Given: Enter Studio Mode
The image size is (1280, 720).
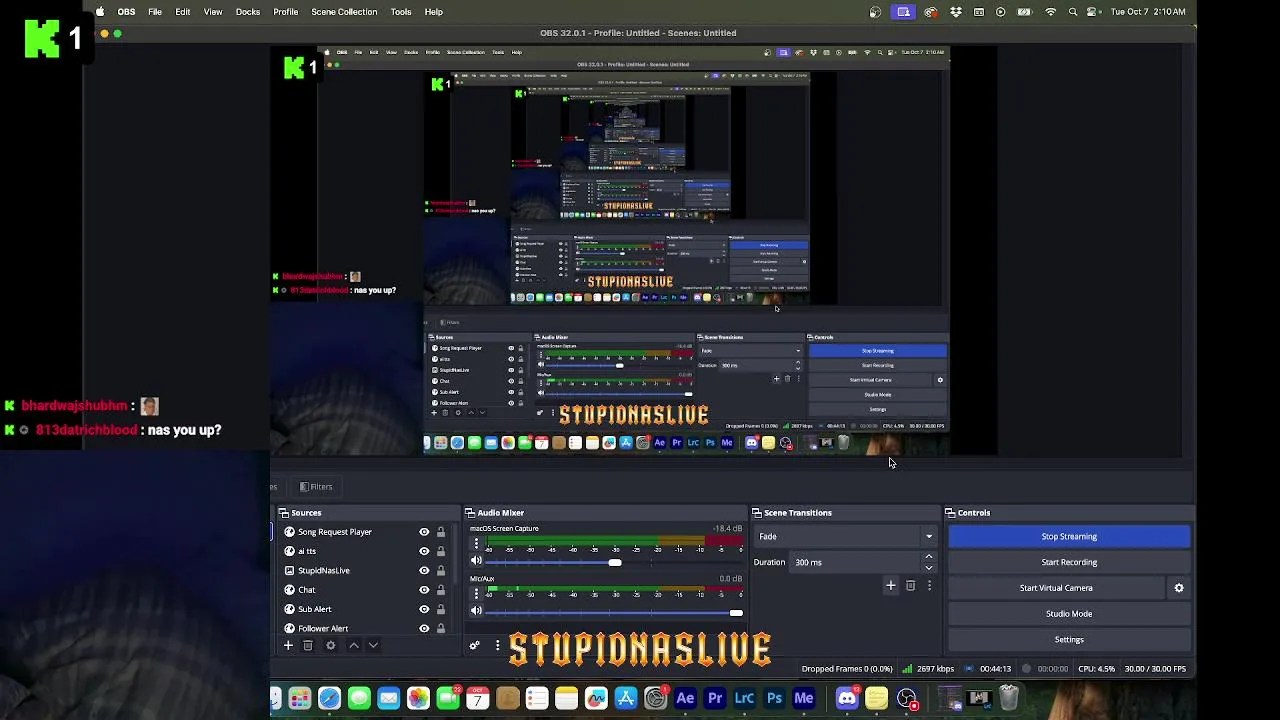Looking at the screenshot, I should (1069, 614).
